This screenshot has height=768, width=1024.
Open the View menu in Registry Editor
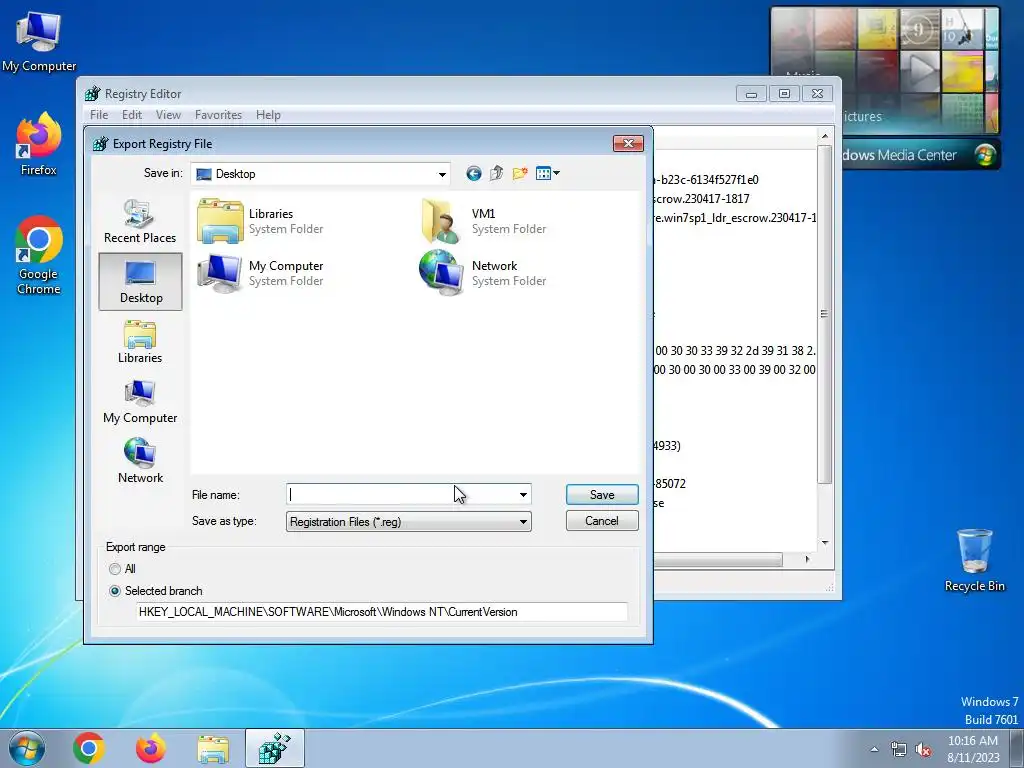tap(168, 115)
